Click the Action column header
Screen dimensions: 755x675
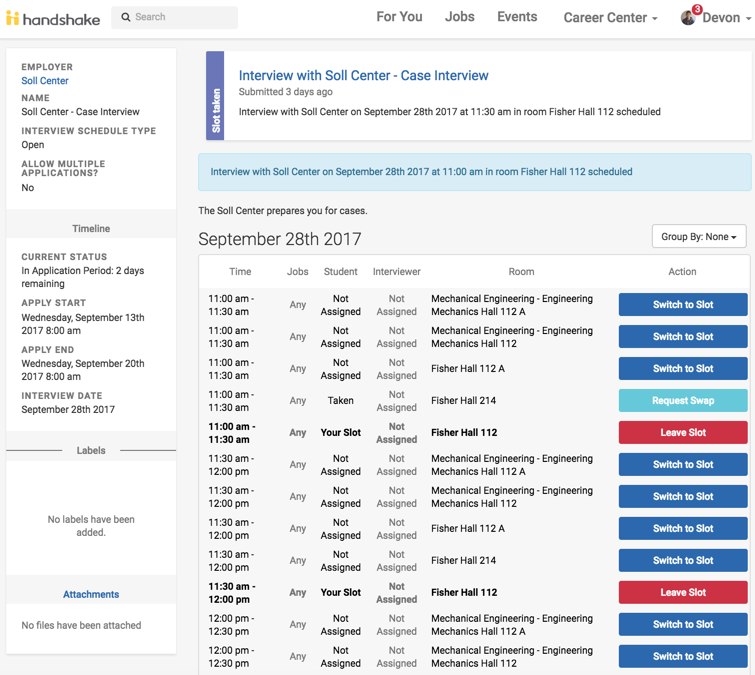pyautogui.click(x=682, y=272)
